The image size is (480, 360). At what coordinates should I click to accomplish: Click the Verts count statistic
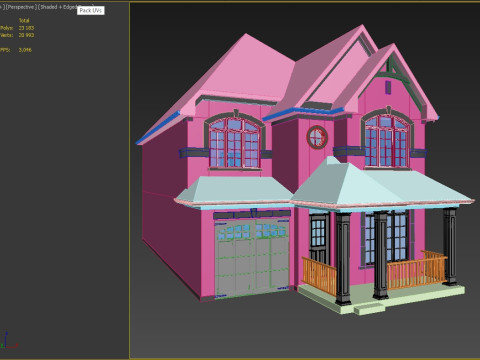pos(17,35)
